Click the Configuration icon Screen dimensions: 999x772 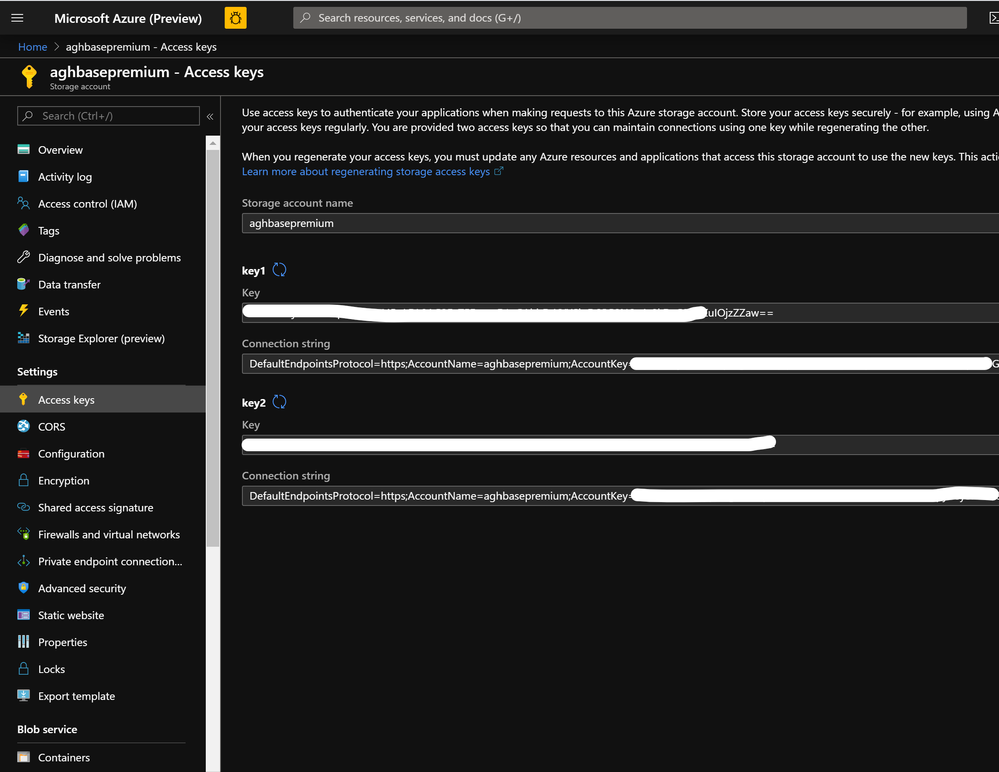tap(24, 454)
